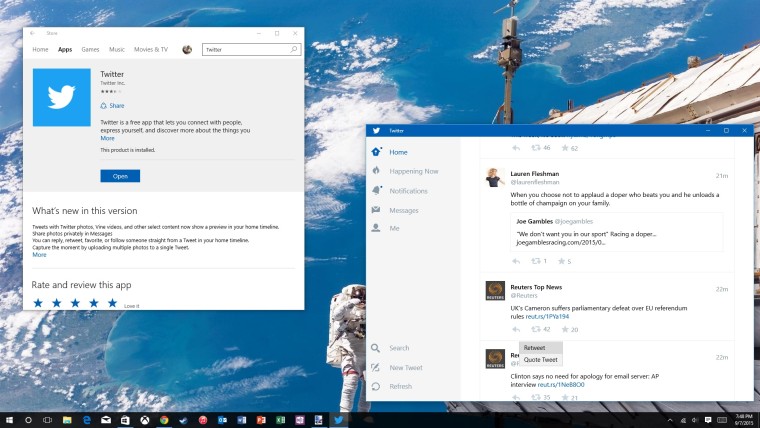Go back with the Store back arrow

(32, 33)
